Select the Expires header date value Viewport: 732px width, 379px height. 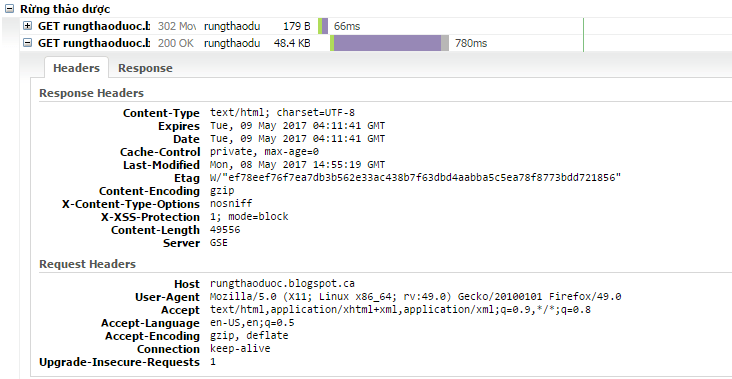pos(297,126)
